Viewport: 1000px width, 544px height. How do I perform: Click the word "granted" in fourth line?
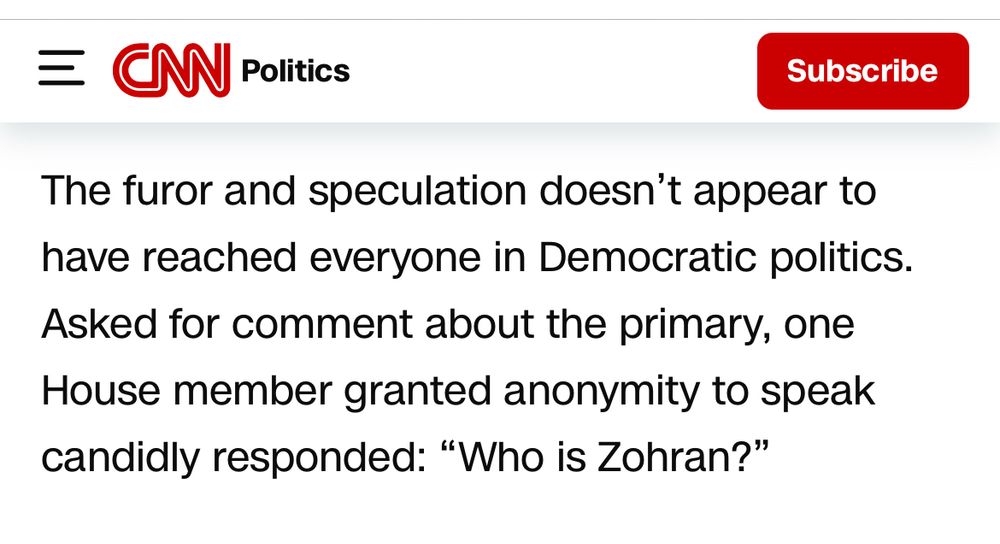point(418,392)
